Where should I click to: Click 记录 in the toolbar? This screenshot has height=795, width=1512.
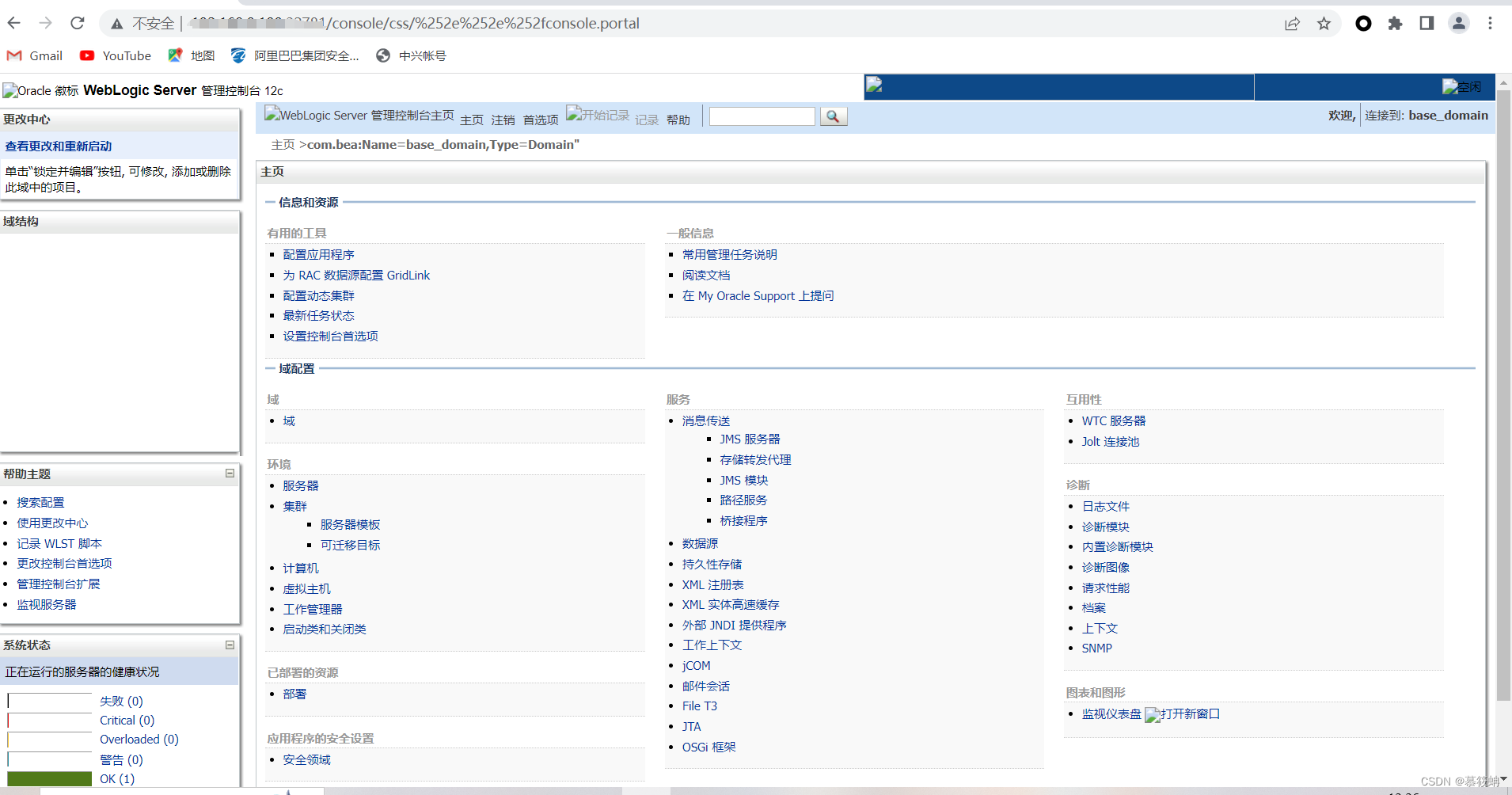pyautogui.click(x=647, y=120)
